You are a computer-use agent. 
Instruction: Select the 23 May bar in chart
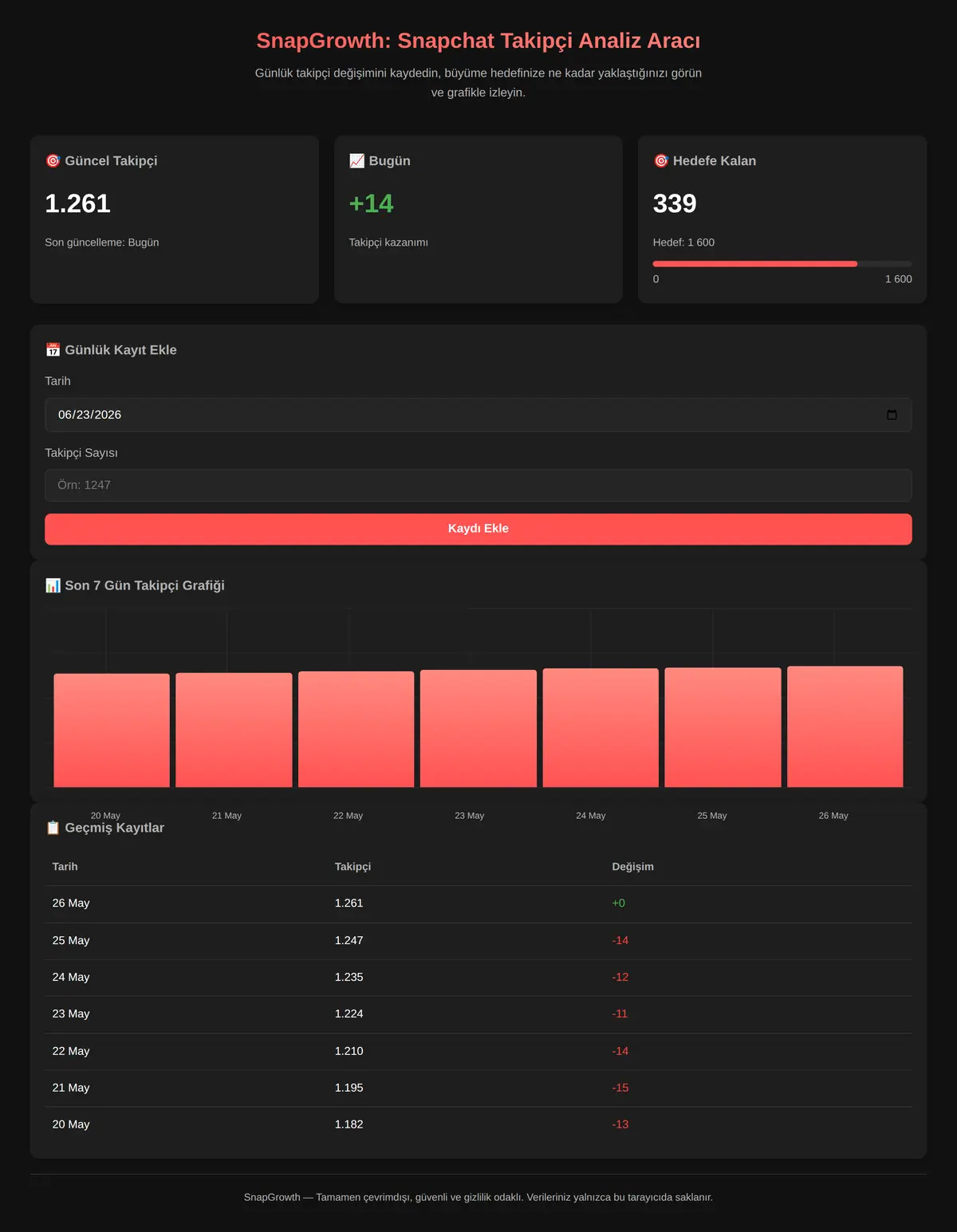click(478, 728)
